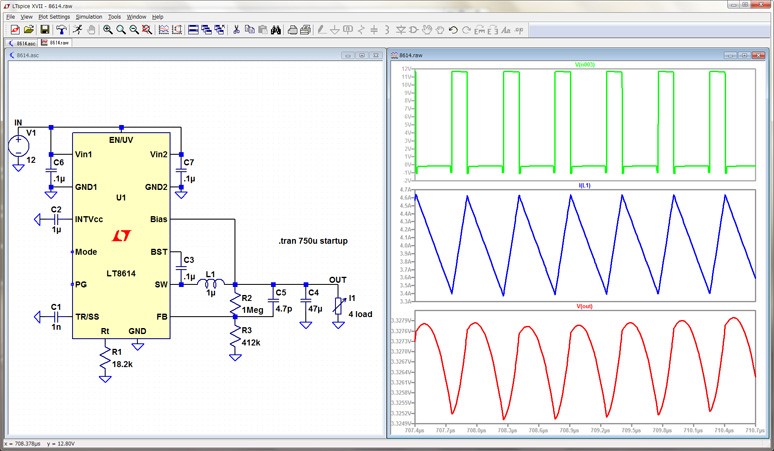This screenshot has width=774, height=451.
Task: Open the Plot Settings menu
Action: pos(54,17)
